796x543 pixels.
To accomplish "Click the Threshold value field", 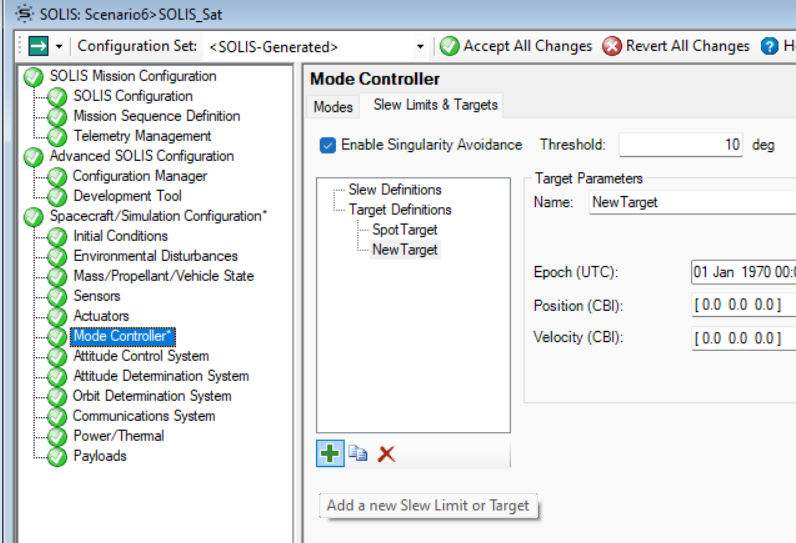I will [680, 145].
